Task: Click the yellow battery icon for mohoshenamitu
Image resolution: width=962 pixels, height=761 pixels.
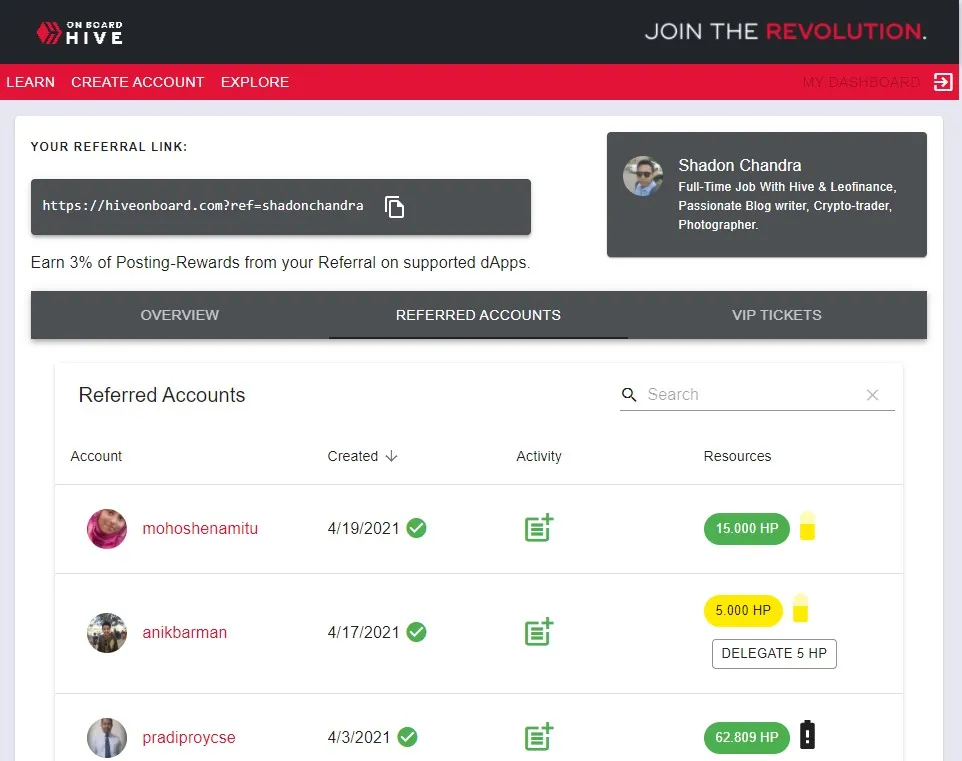Action: tap(807, 526)
